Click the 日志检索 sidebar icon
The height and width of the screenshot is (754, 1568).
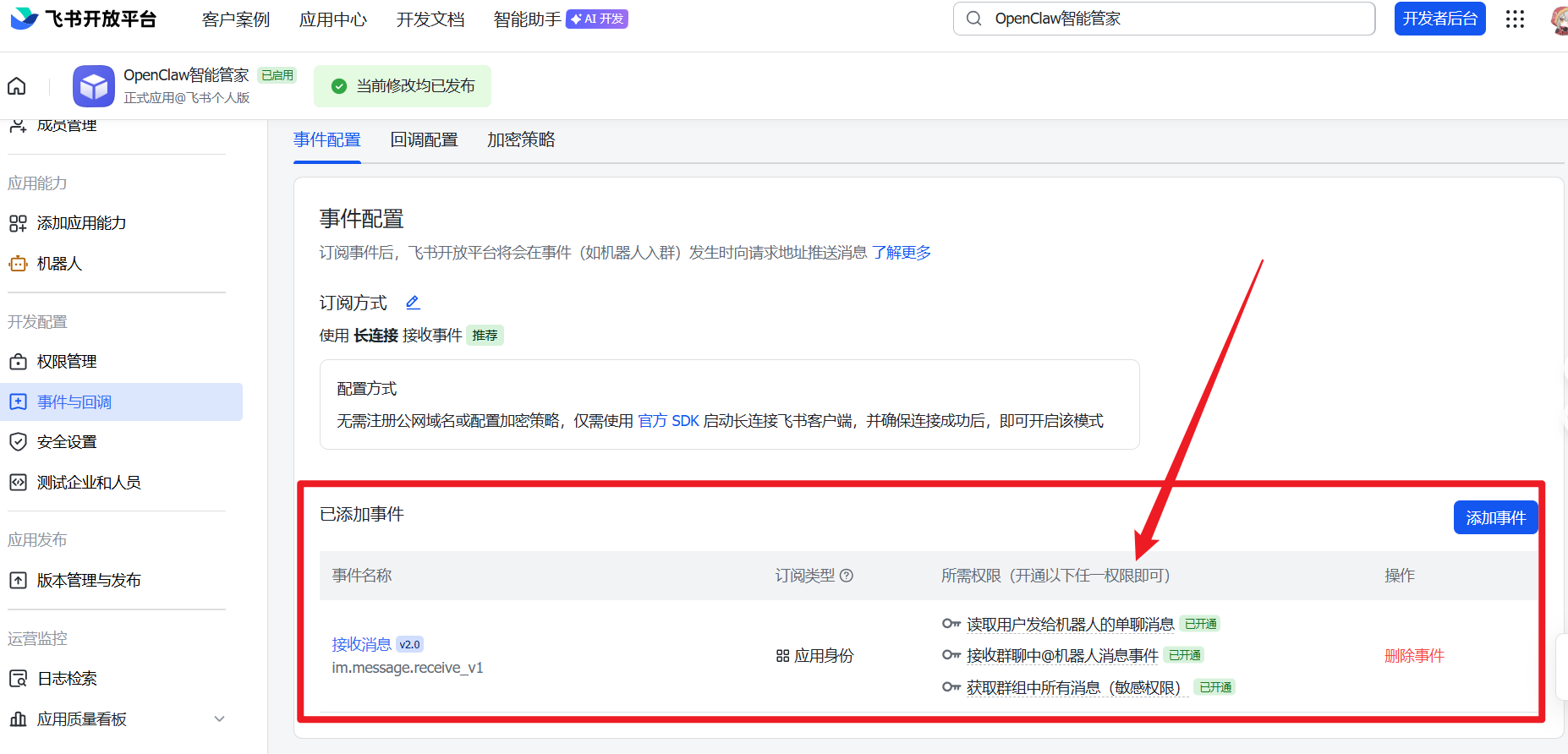coord(18,679)
